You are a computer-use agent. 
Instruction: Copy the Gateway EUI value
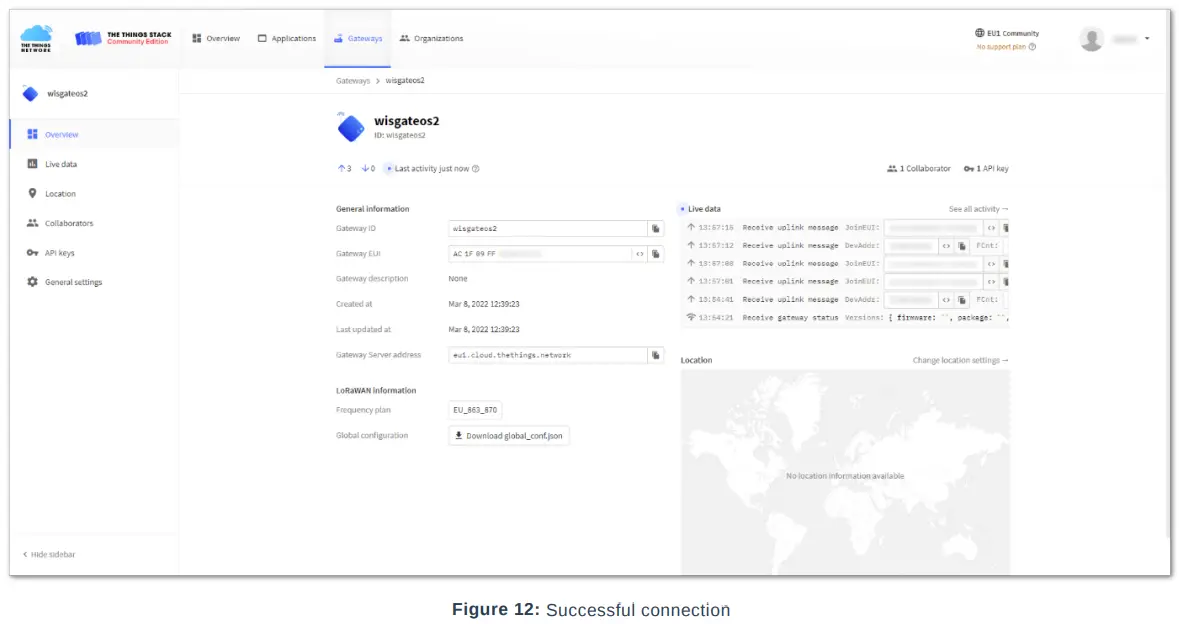point(656,254)
